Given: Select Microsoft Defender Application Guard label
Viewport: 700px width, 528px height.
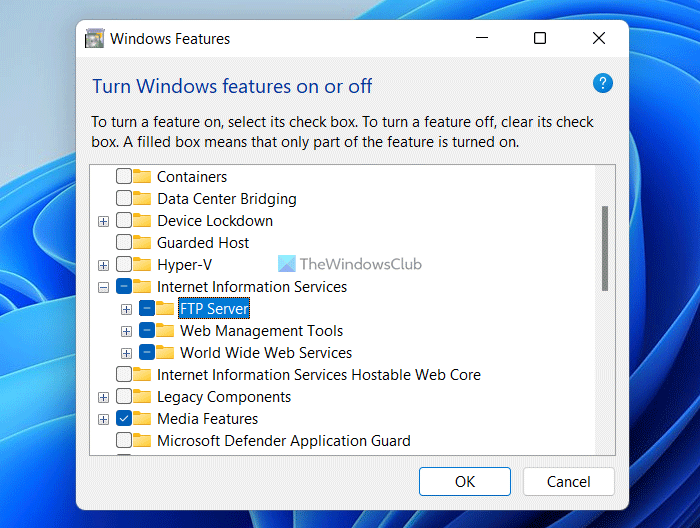Looking at the screenshot, I should click(x=283, y=441).
